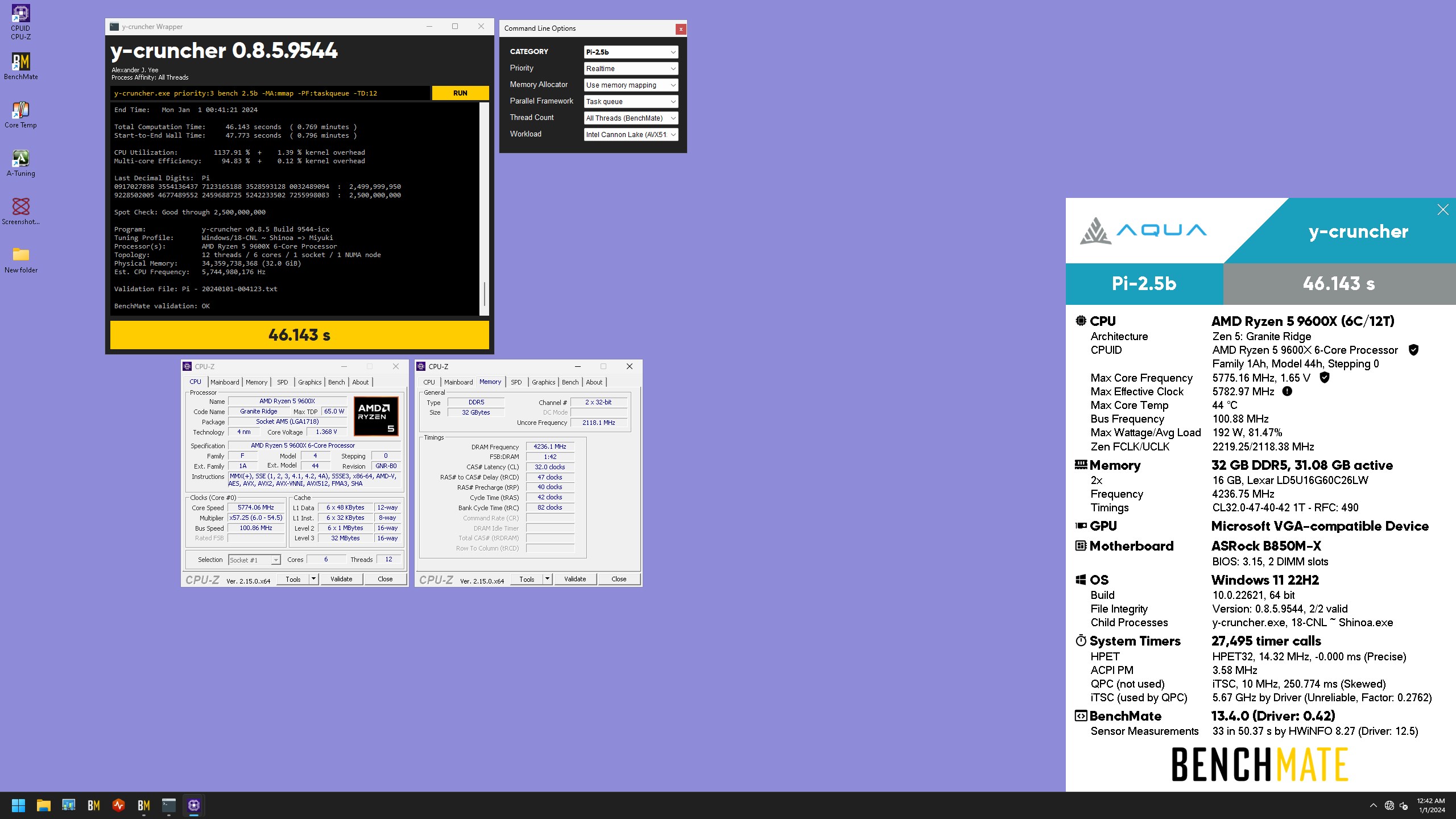Open the monitor app on the taskbar

point(68,805)
